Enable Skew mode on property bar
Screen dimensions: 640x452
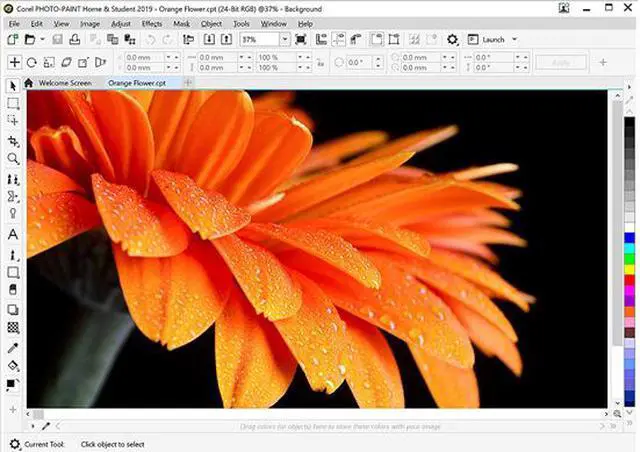click(x=66, y=62)
